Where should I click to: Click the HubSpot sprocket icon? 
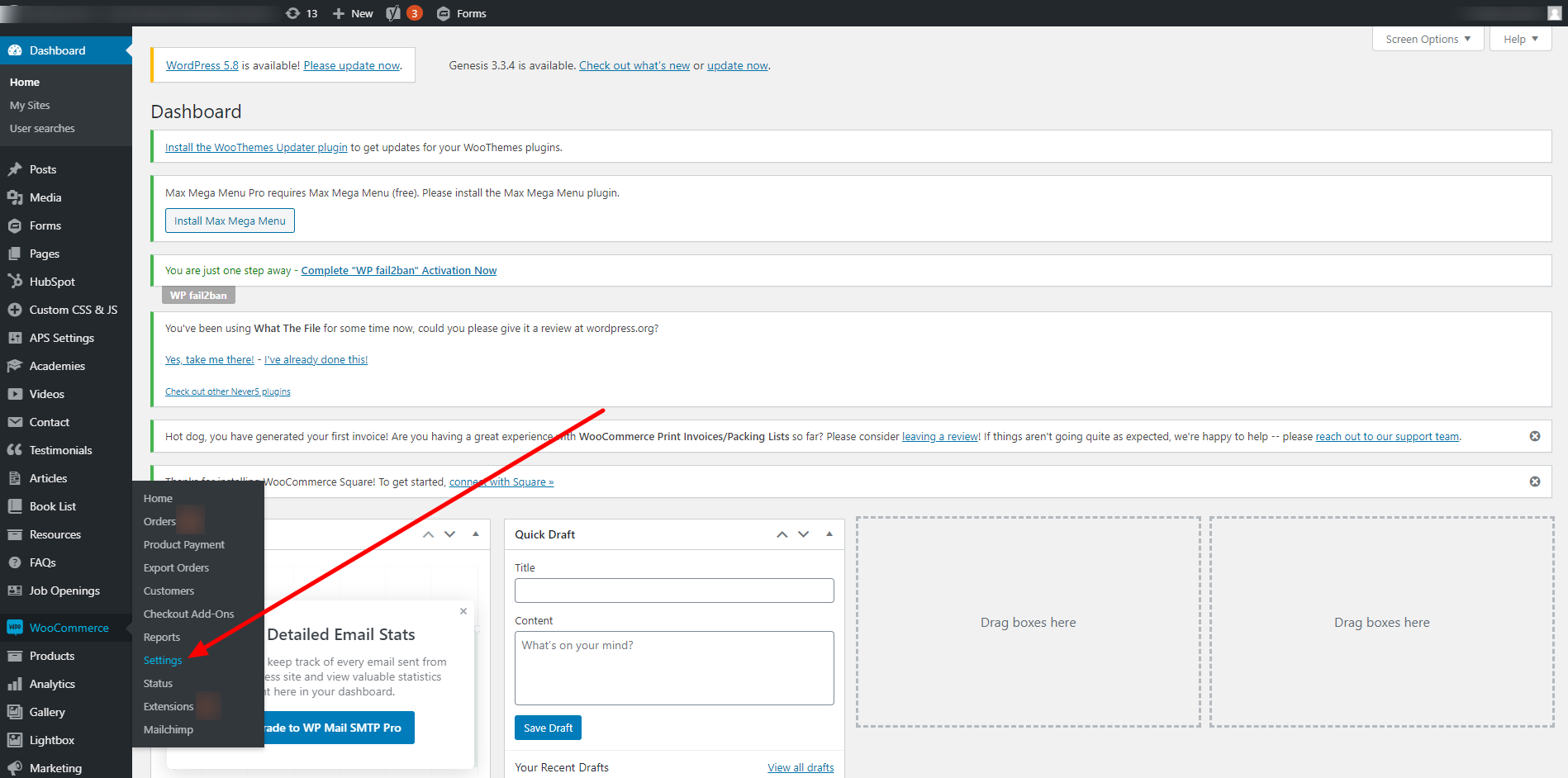[x=15, y=282]
